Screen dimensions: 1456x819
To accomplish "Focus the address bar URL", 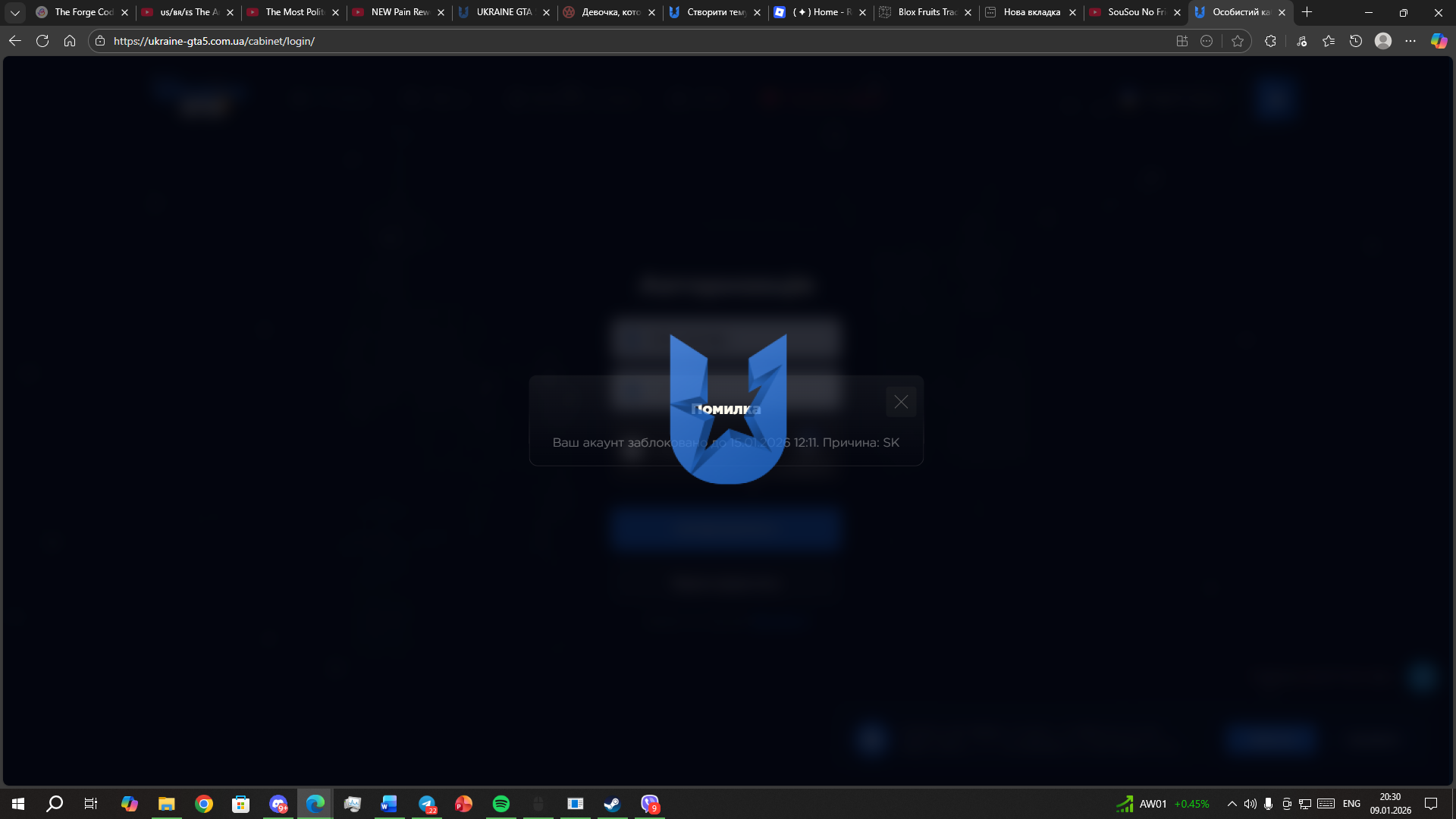I will pos(214,41).
